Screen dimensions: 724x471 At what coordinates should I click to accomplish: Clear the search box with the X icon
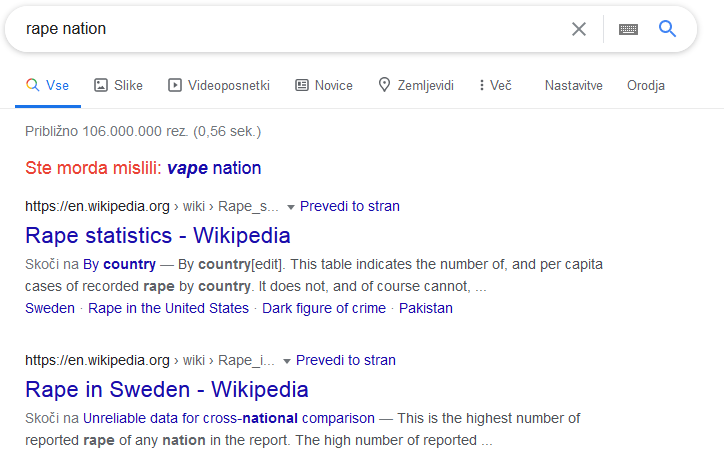click(x=579, y=29)
